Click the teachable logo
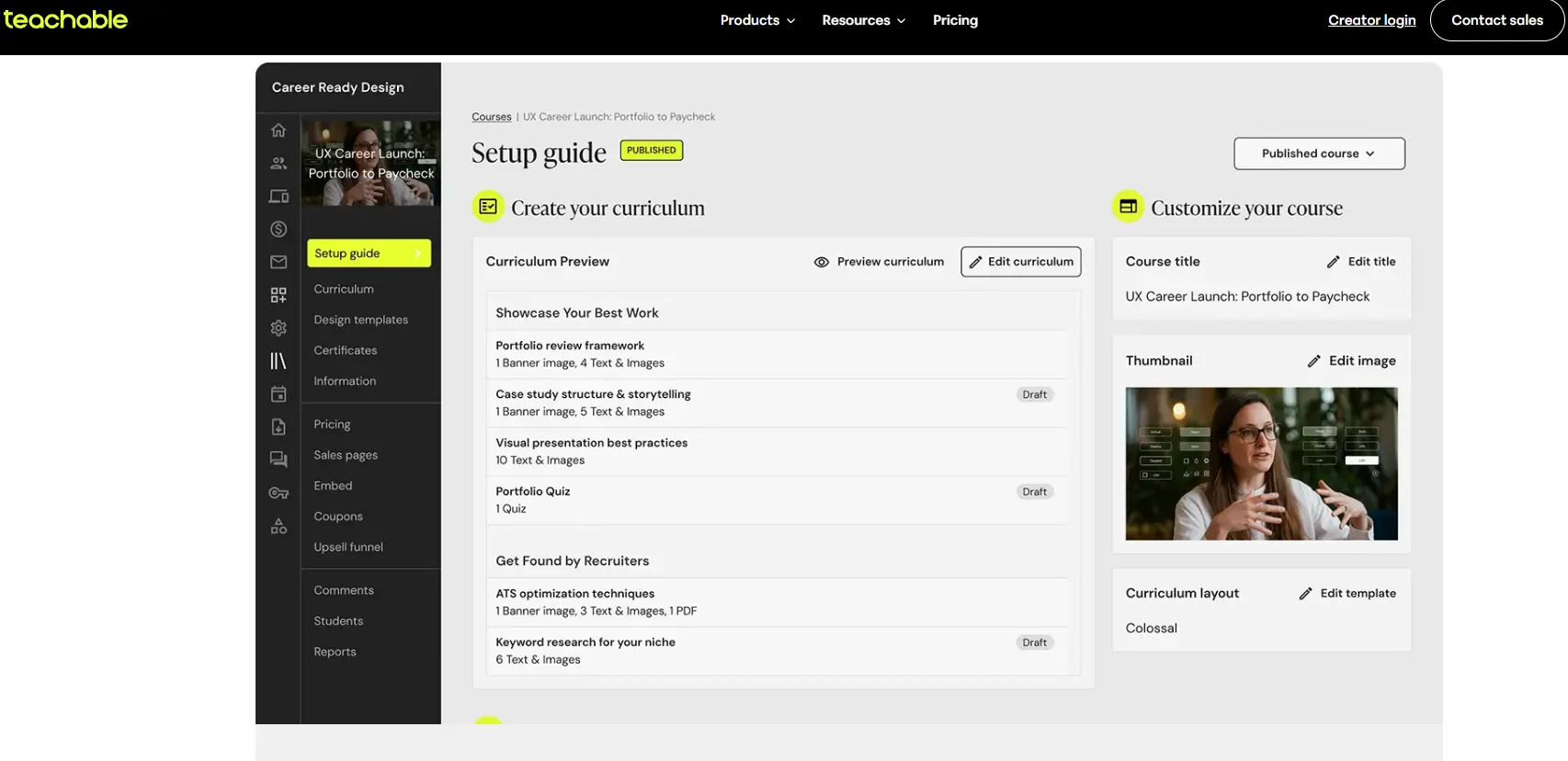Image resolution: width=1568 pixels, height=761 pixels. (65, 19)
